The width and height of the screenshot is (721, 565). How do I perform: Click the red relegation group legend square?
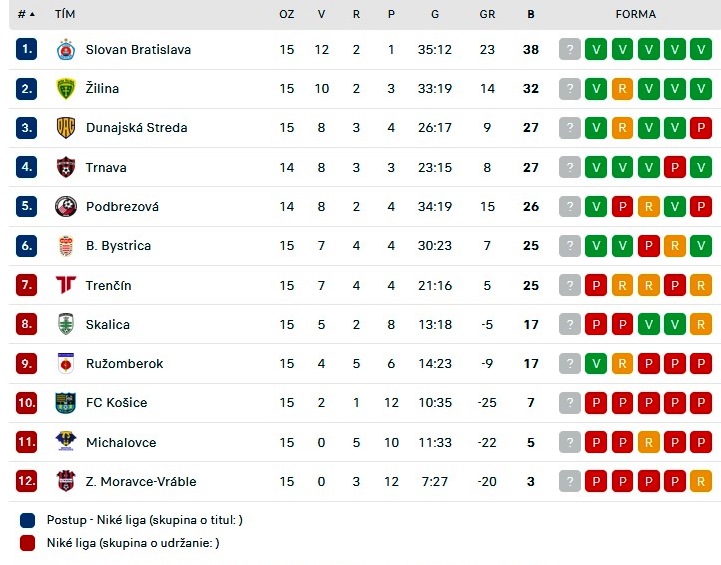click(28, 543)
